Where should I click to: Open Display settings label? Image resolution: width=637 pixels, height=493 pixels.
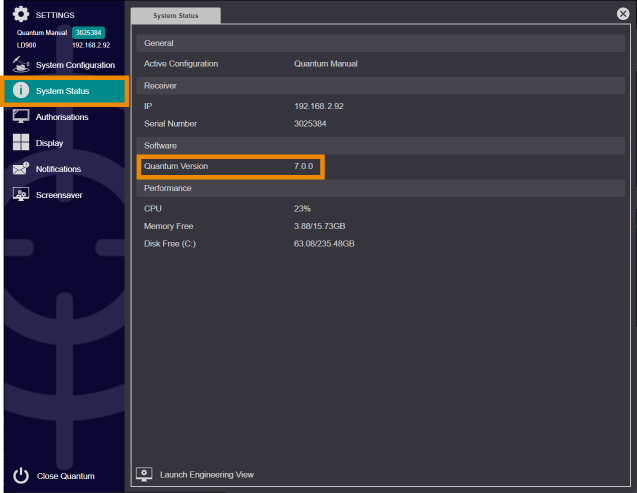(49, 143)
